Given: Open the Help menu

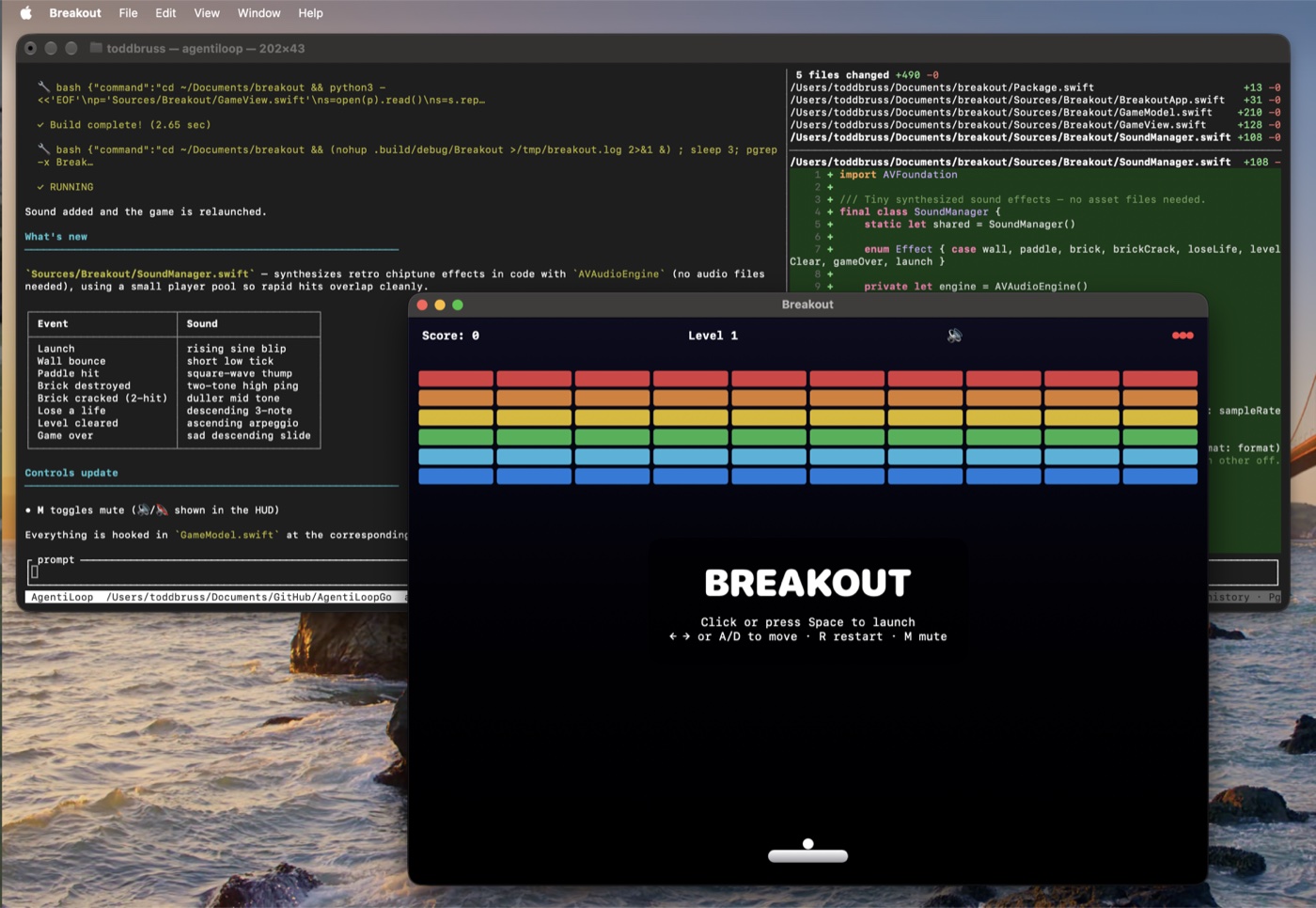Looking at the screenshot, I should [x=310, y=13].
